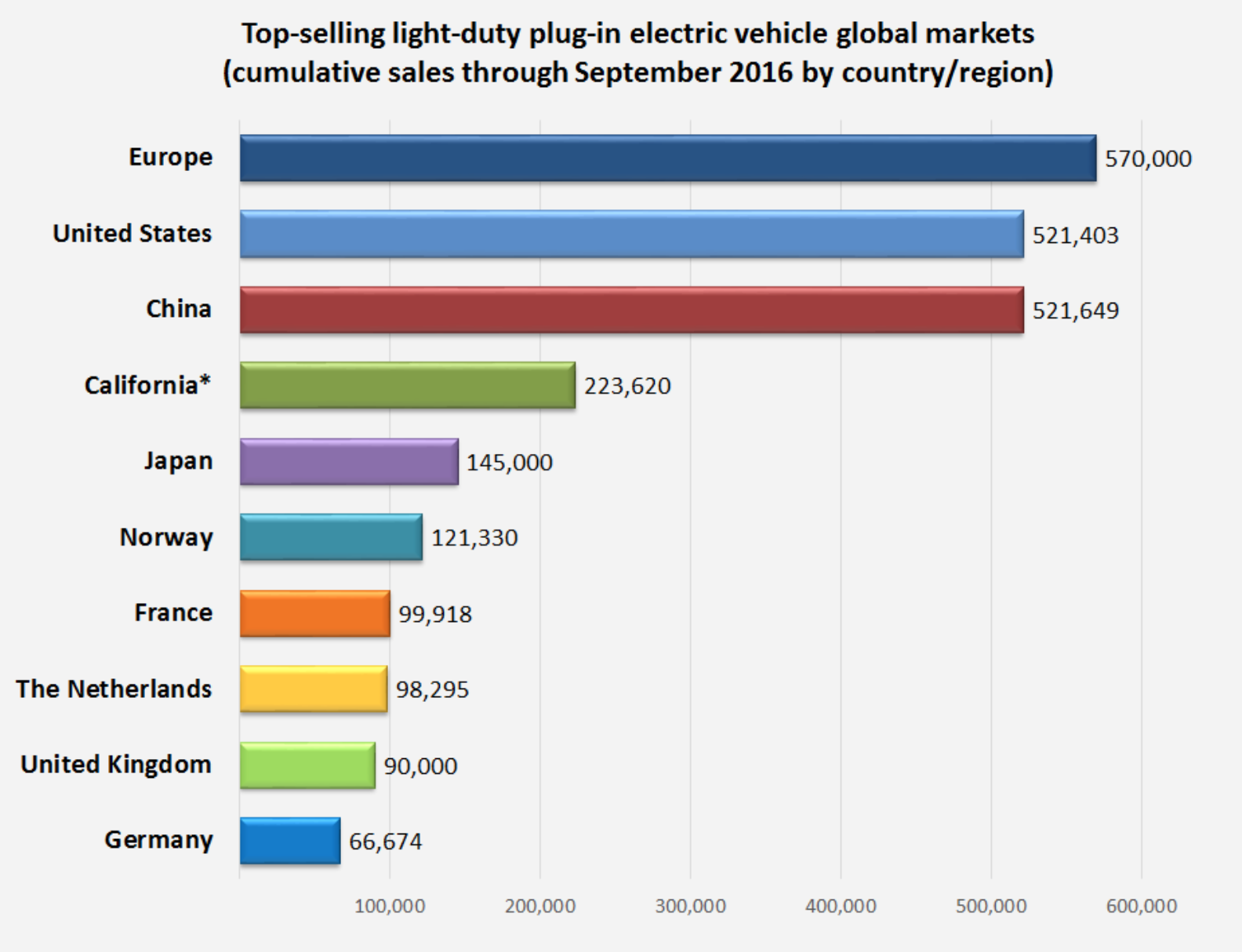This screenshot has height=952, width=1242.
Task: Select the blue Germany bar
Action: tap(290, 841)
